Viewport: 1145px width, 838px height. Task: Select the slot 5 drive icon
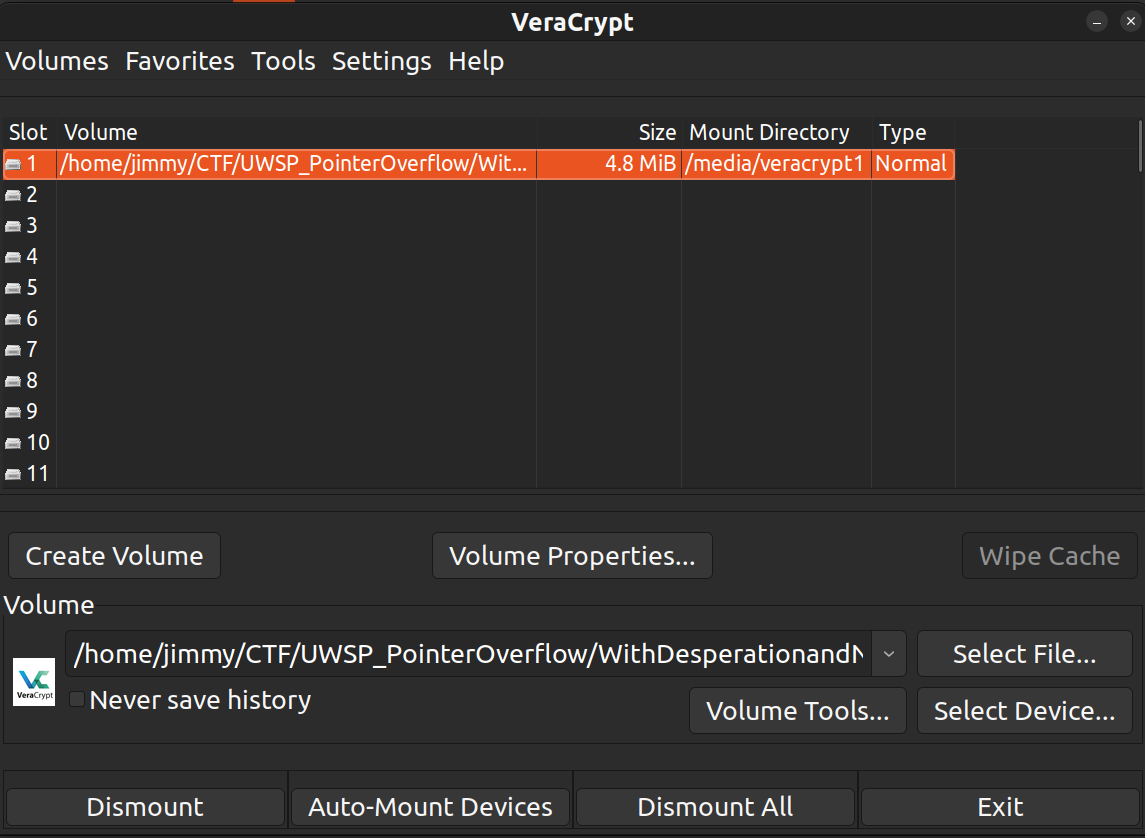click(13, 288)
